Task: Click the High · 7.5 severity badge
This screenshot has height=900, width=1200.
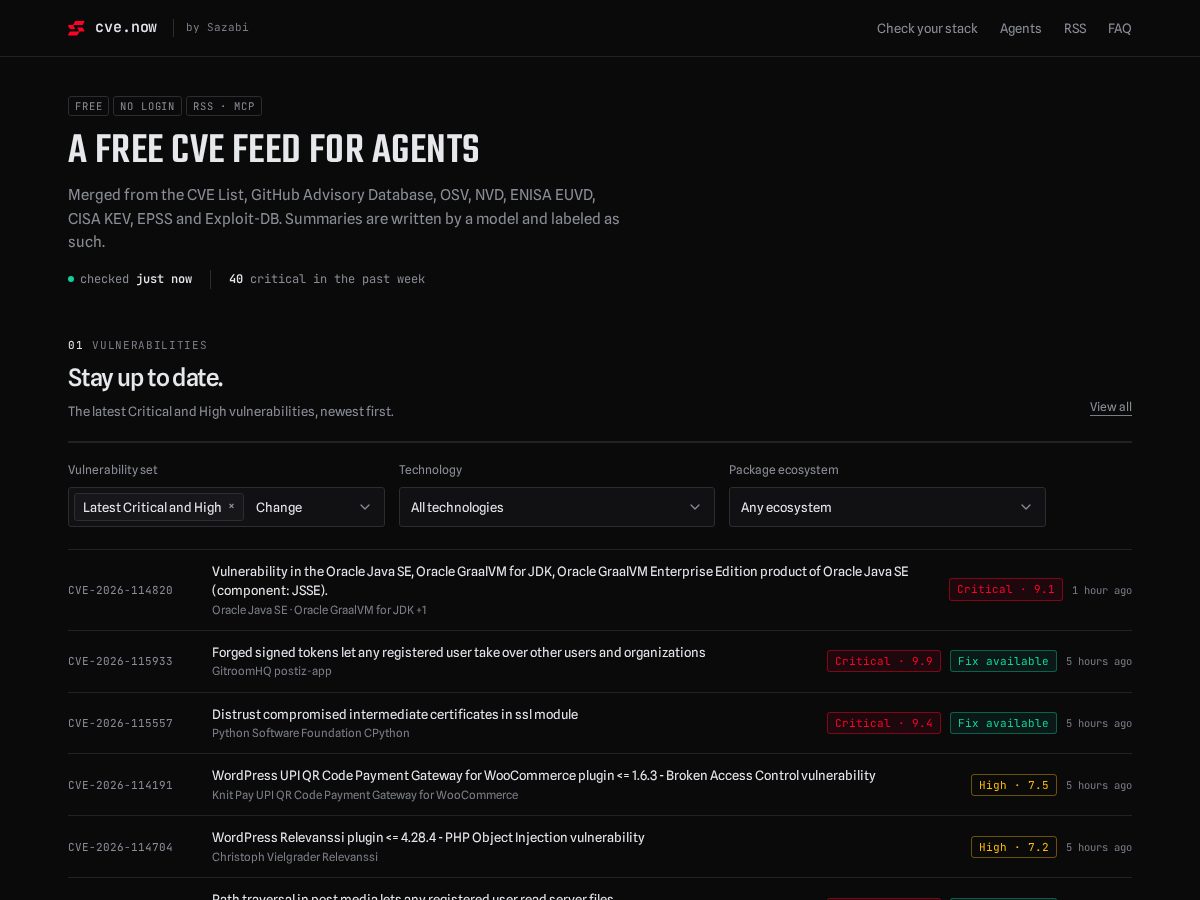Action: (x=1014, y=785)
